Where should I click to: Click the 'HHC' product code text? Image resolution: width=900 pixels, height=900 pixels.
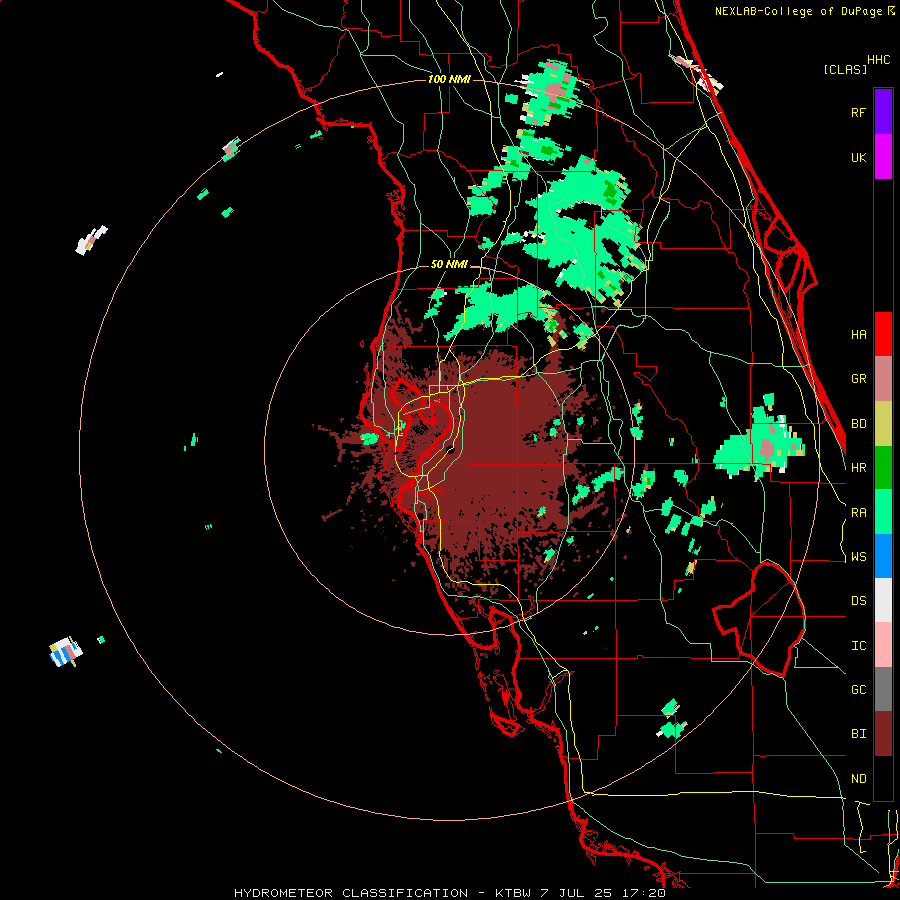pos(878,60)
